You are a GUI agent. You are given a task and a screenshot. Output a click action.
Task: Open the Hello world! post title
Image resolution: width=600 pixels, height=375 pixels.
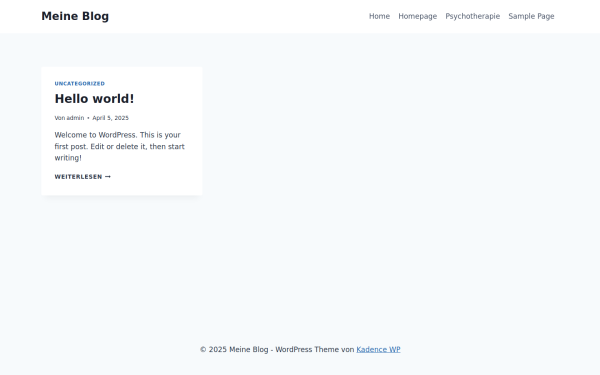(95, 99)
